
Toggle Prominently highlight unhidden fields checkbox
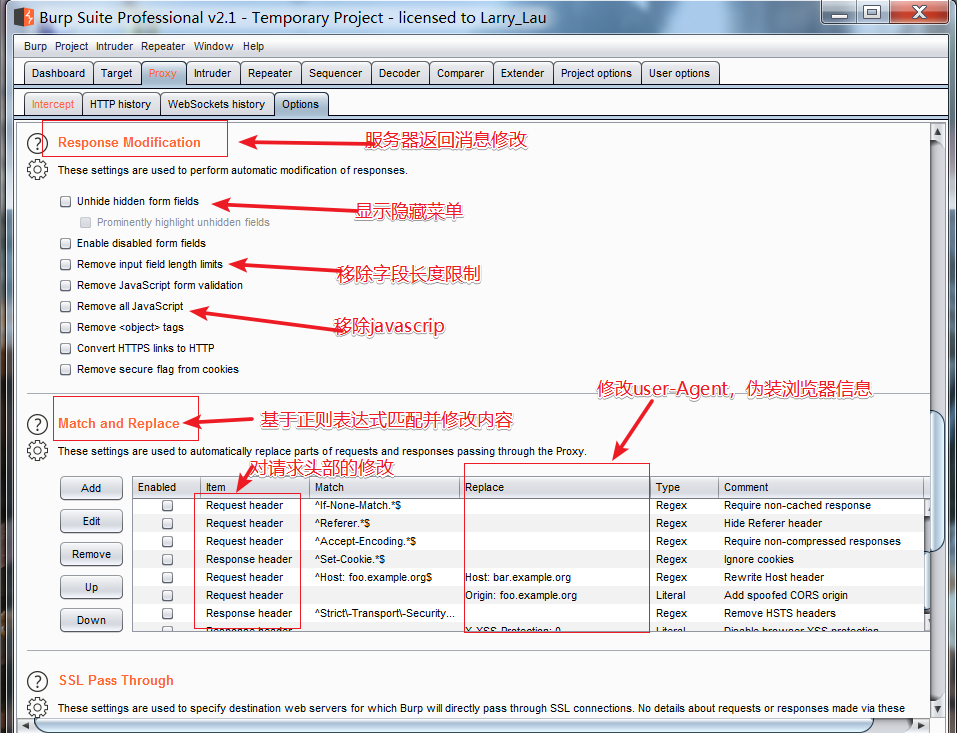pyautogui.click(x=85, y=222)
